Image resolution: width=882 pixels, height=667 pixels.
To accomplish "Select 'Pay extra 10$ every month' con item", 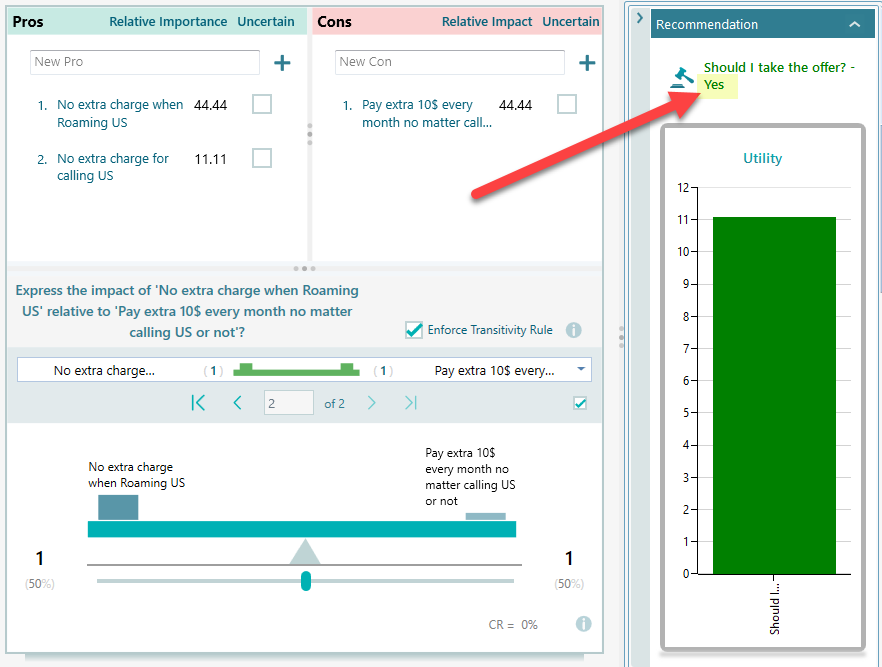I will click(426, 113).
